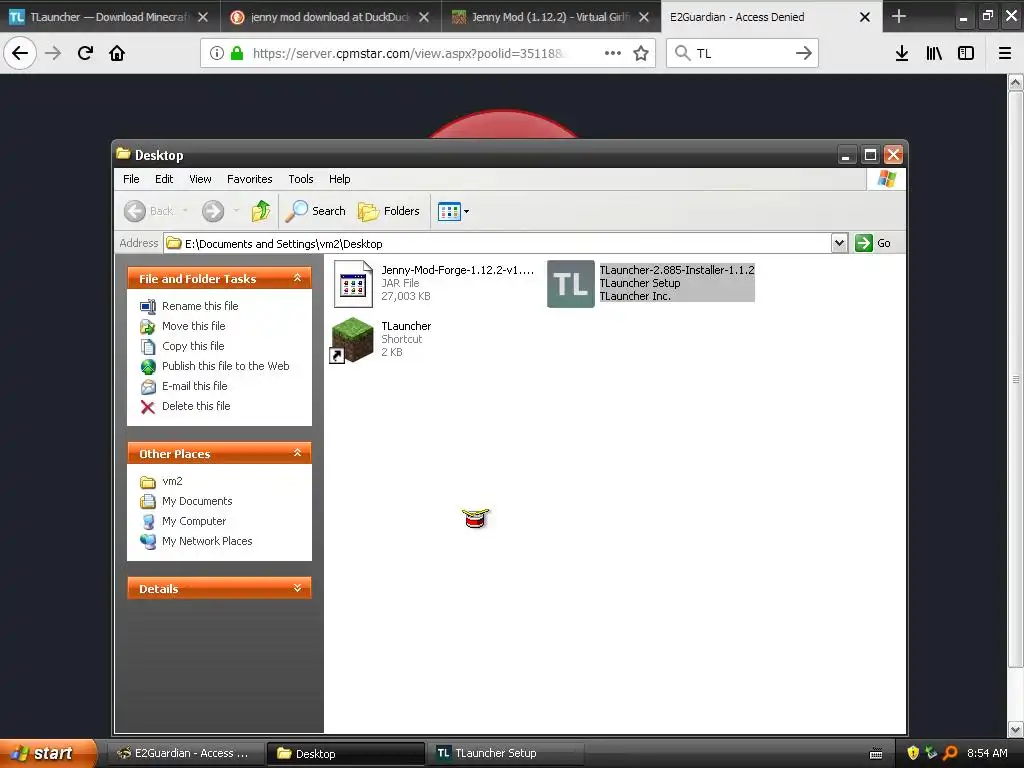The width and height of the screenshot is (1024, 768).
Task: Close the E2Guardian Access Denied tab
Action: tap(865, 17)
